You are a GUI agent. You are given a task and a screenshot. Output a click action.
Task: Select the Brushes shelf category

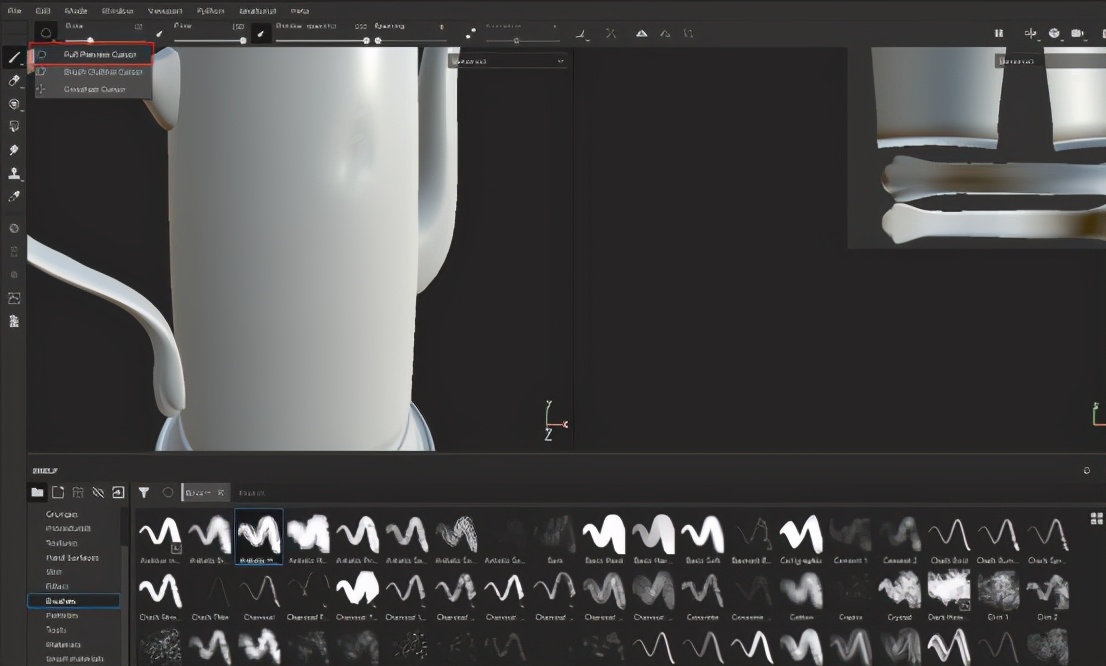coord(73,601)
